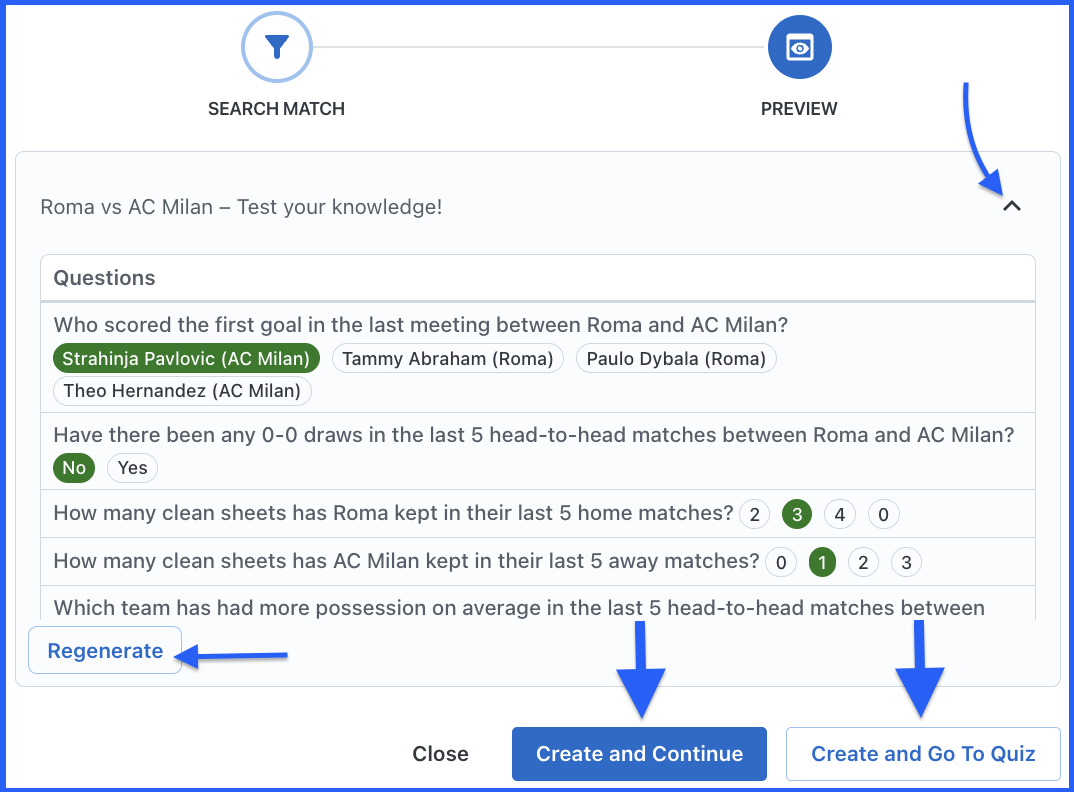Select No for the 0-0 draws question

click(x=74, y=468)
